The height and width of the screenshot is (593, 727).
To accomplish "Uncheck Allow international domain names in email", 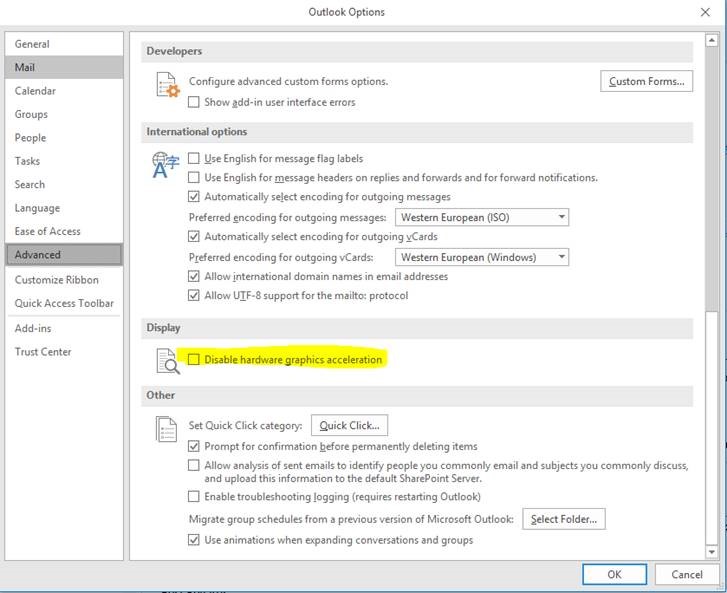I will tap(194, 276).
